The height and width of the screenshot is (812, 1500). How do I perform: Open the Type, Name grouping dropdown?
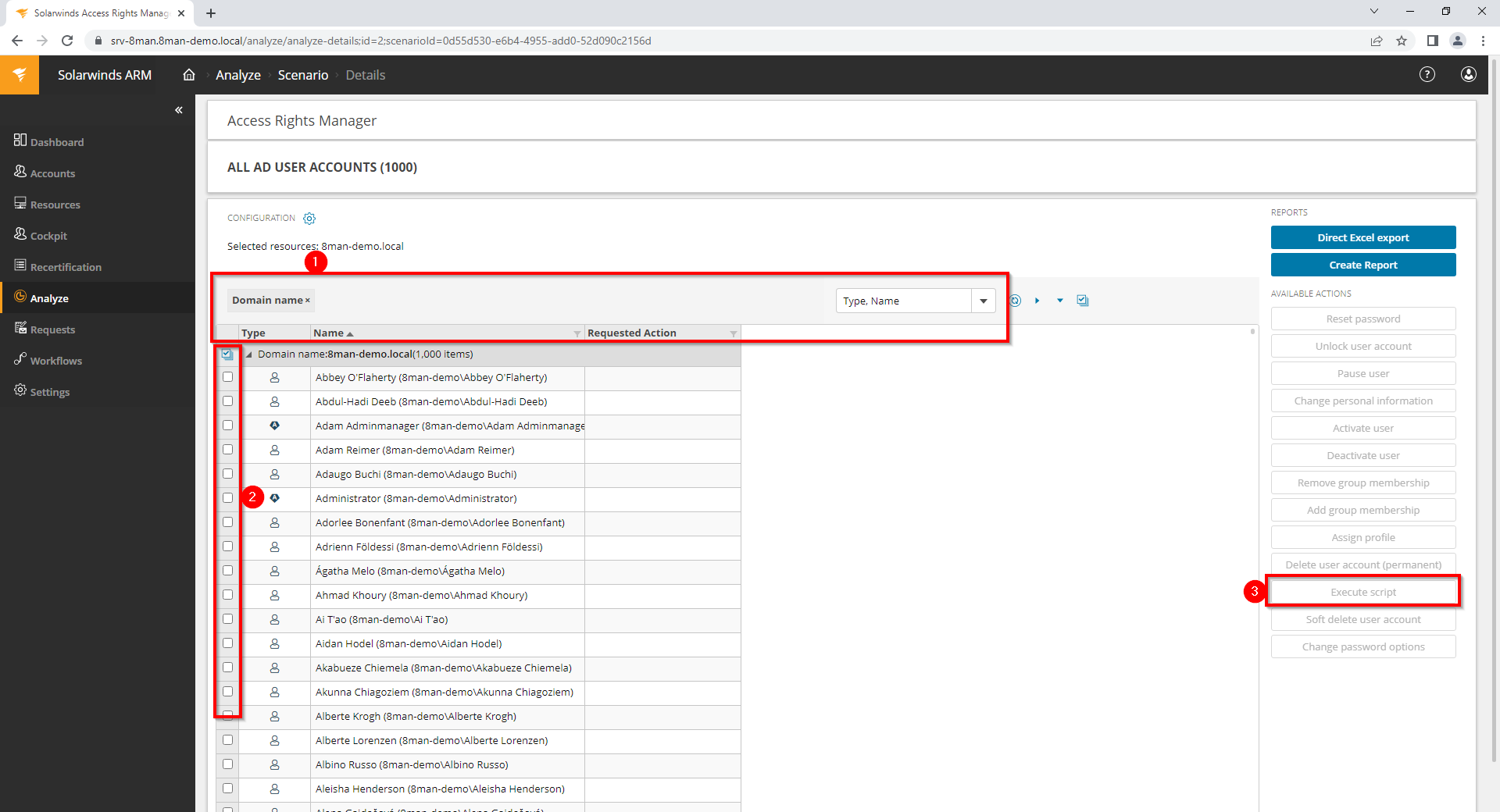click(x=984, y=301)
